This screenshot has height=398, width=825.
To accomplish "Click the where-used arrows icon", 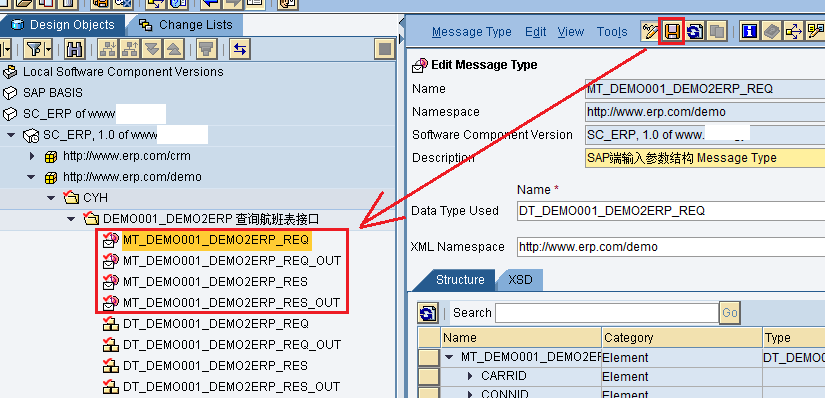I will [x=794, y=32].
